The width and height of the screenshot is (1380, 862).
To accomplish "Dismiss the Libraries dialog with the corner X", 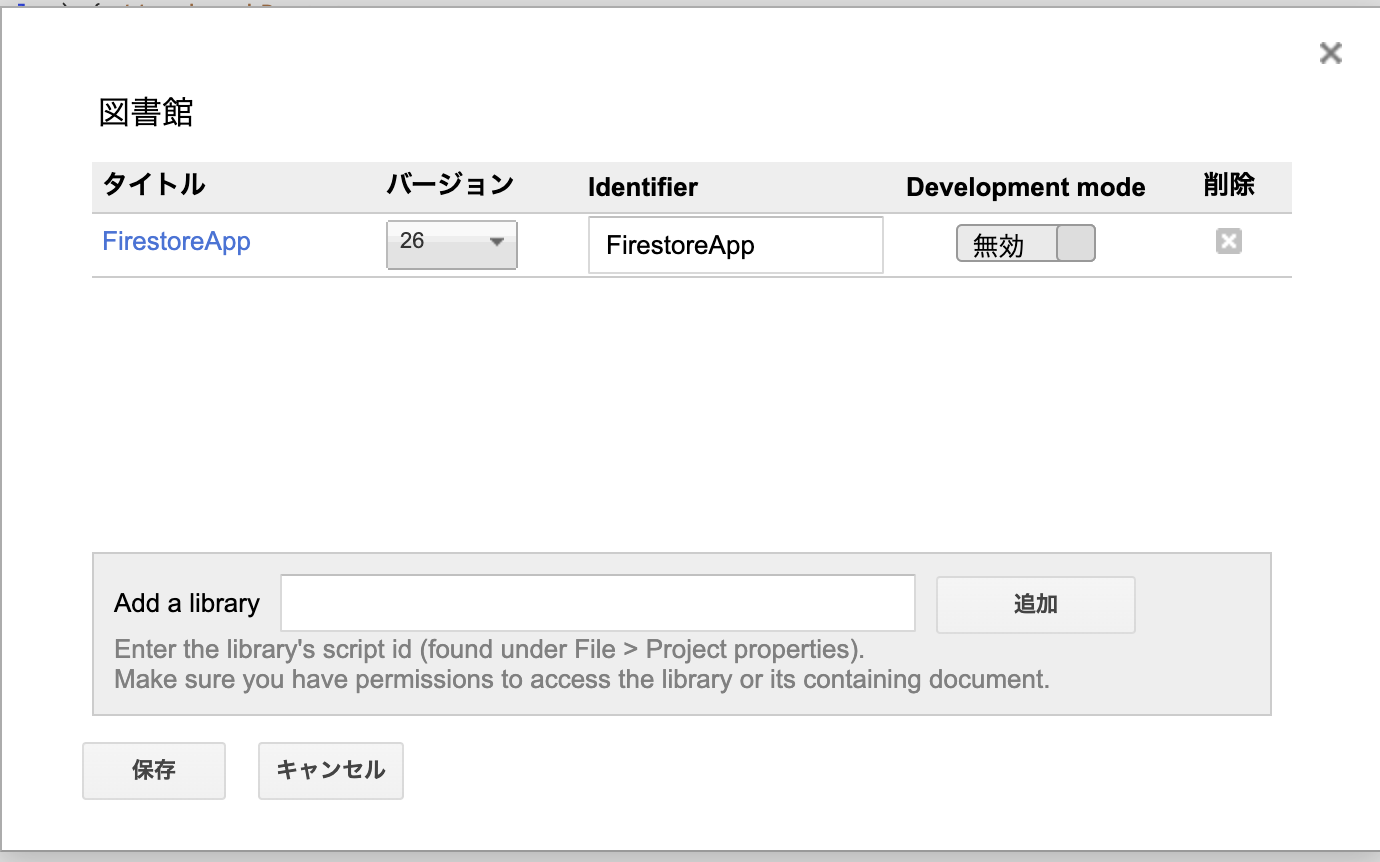I will (x=1330, y=53).
